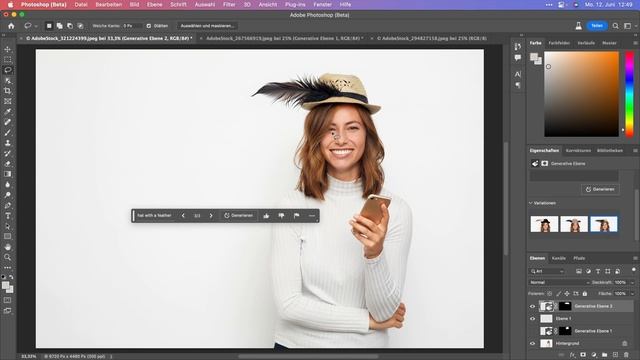
Task: Delete layer using trash icon in Layers panel
Action: click(x=626, y=355)
